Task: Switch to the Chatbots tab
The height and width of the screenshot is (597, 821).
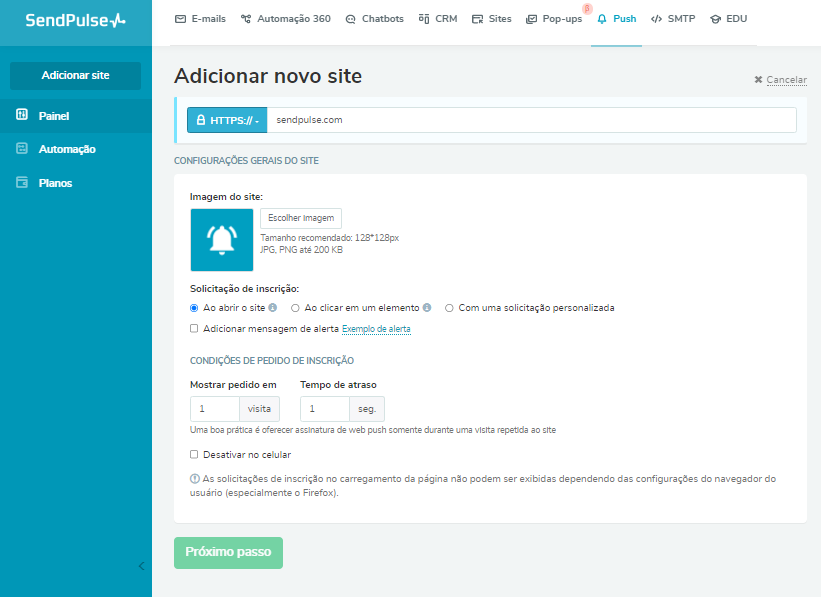Action: (376, 19)
